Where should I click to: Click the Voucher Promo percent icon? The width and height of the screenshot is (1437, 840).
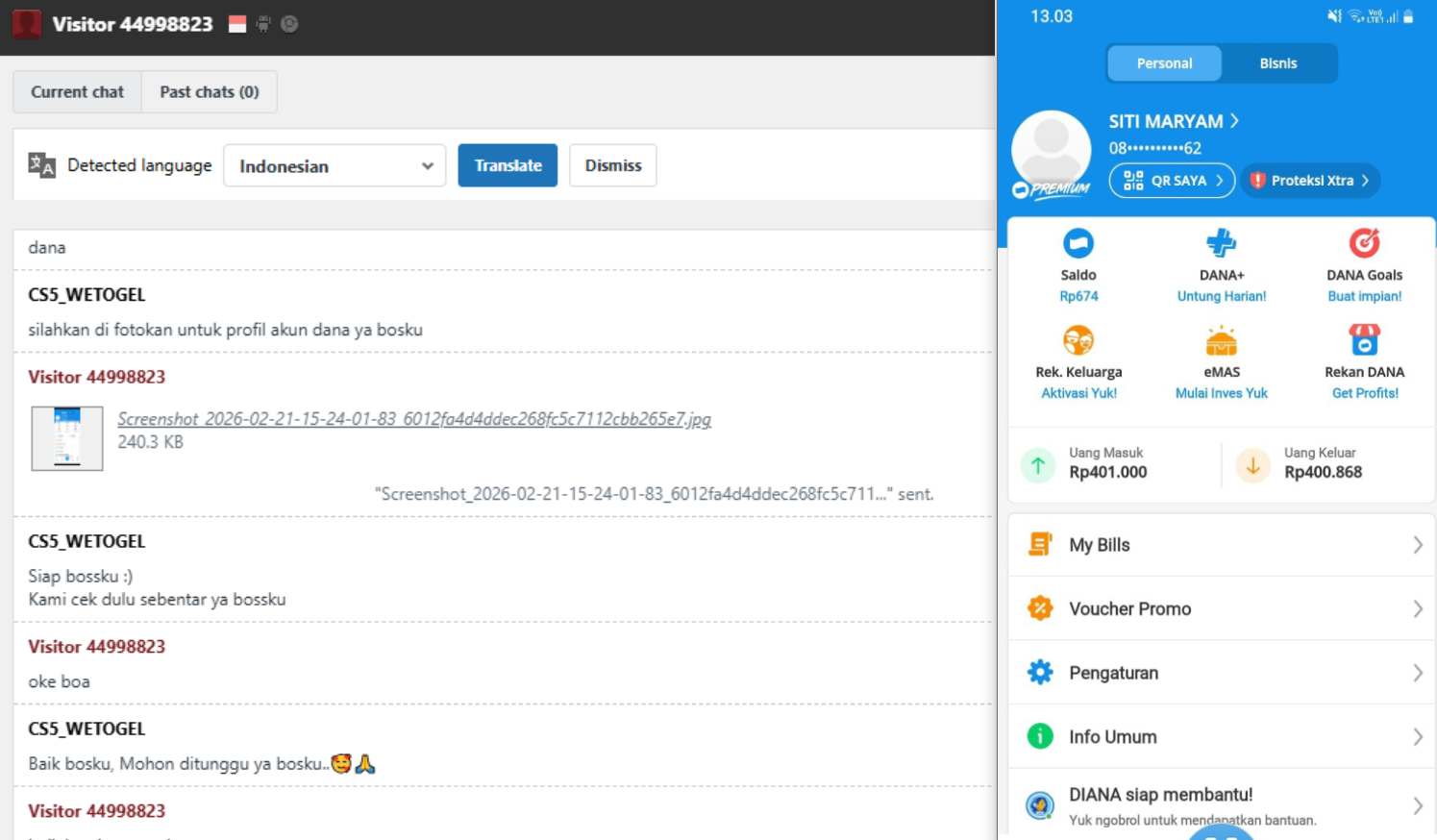click(x=1039, y=608)
